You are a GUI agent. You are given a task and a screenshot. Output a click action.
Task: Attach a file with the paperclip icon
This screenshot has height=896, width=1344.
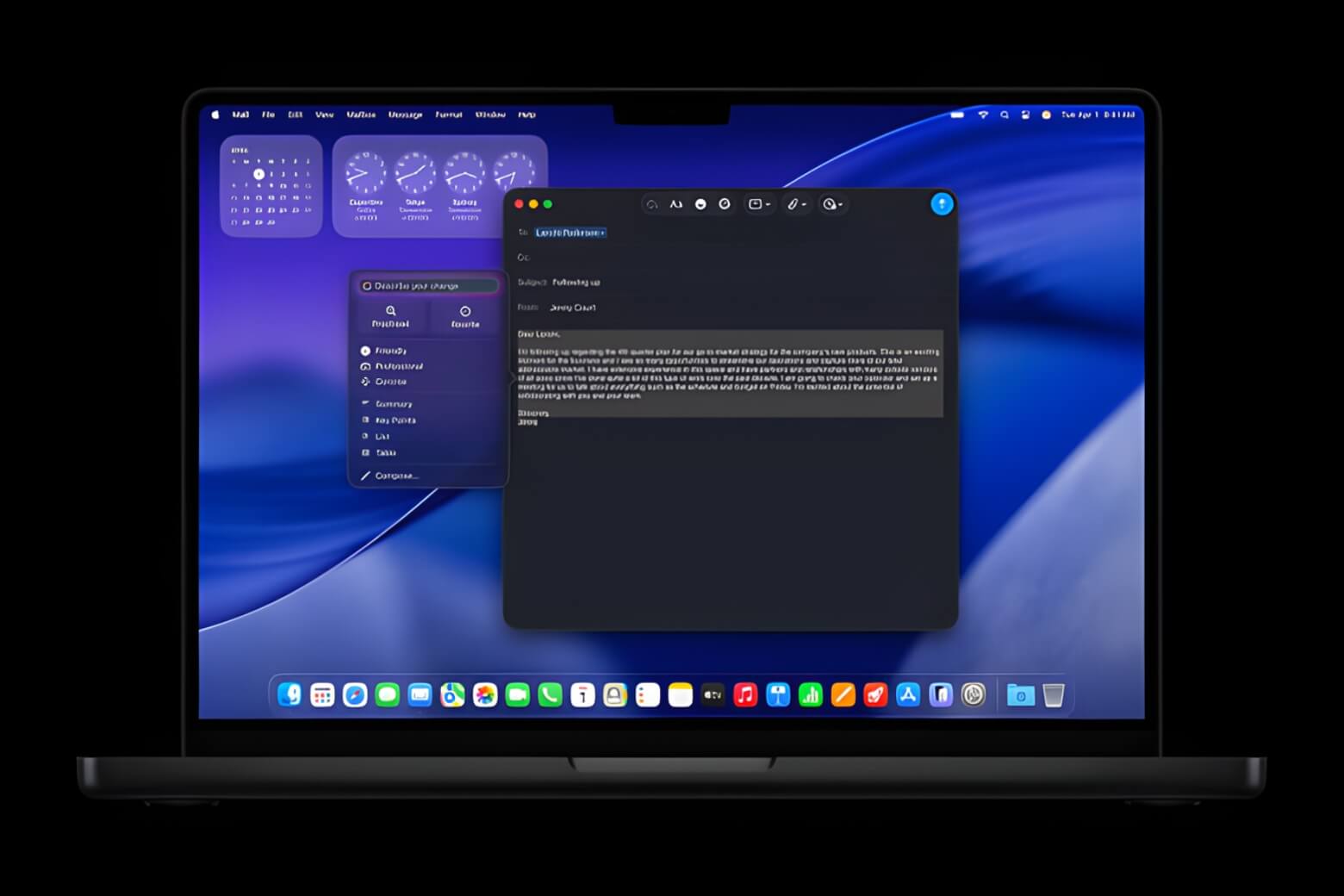click(791, 204)
